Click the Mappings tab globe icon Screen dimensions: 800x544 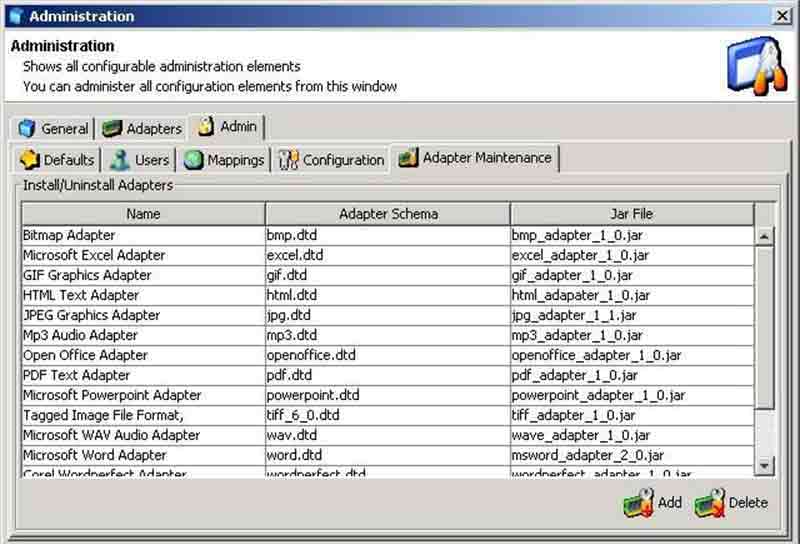pos(193,160)
